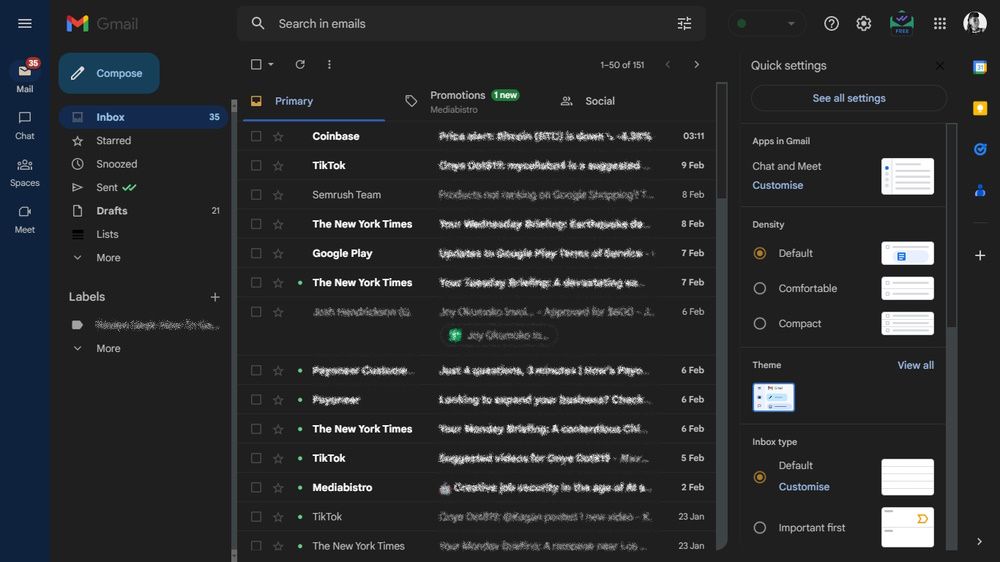This screenshot has height=562, width=1000.
Task: Expand More under folder list
Action: (x=108, y=258)
